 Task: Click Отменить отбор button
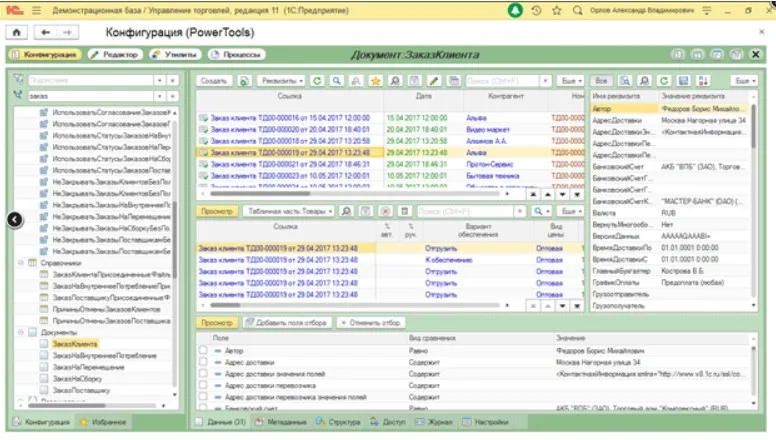371,323
